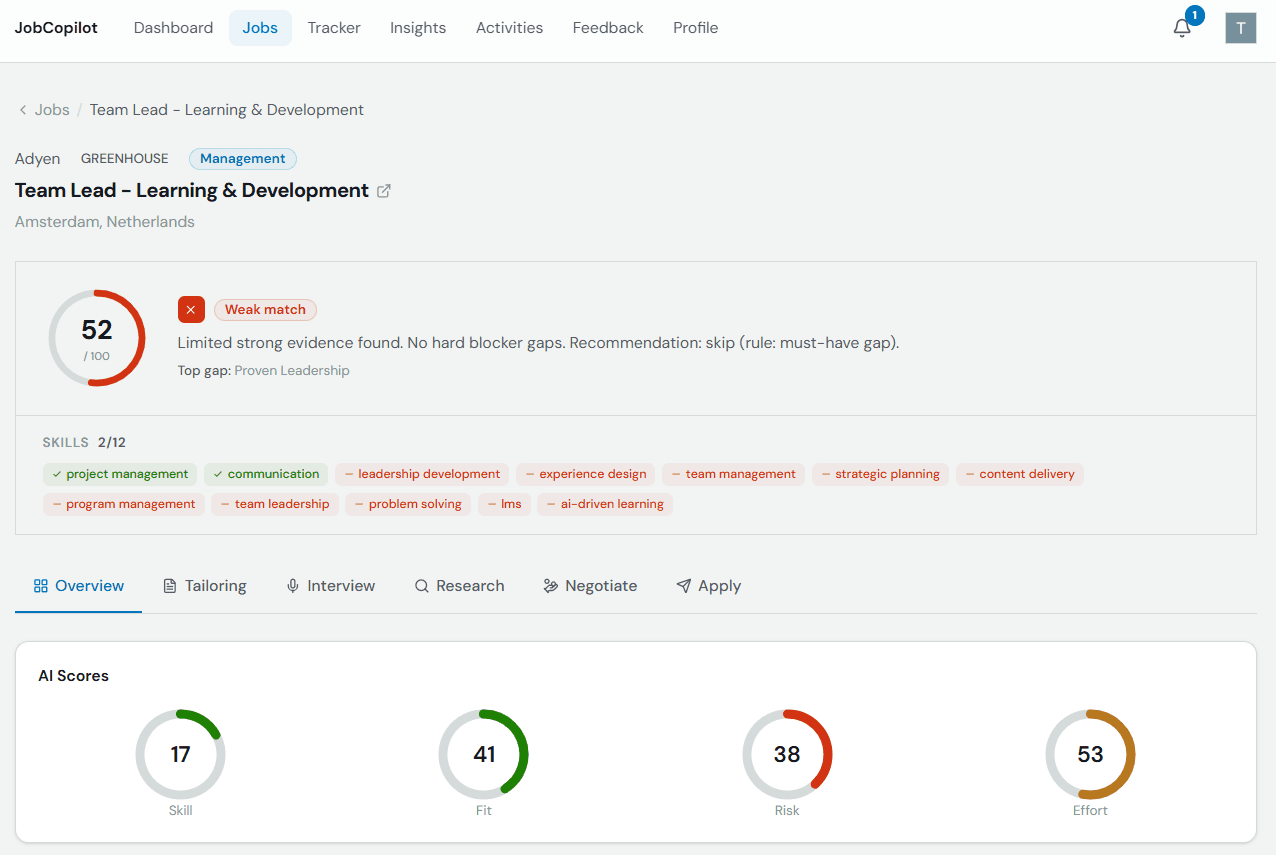Open Activities in top navigation
Screen dimensions: 1276x855
pos(509,28)
